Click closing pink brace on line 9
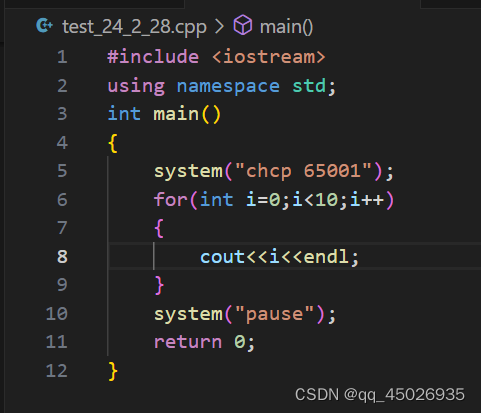Screen dimensions: 481x413 click(x=159, y=285)
